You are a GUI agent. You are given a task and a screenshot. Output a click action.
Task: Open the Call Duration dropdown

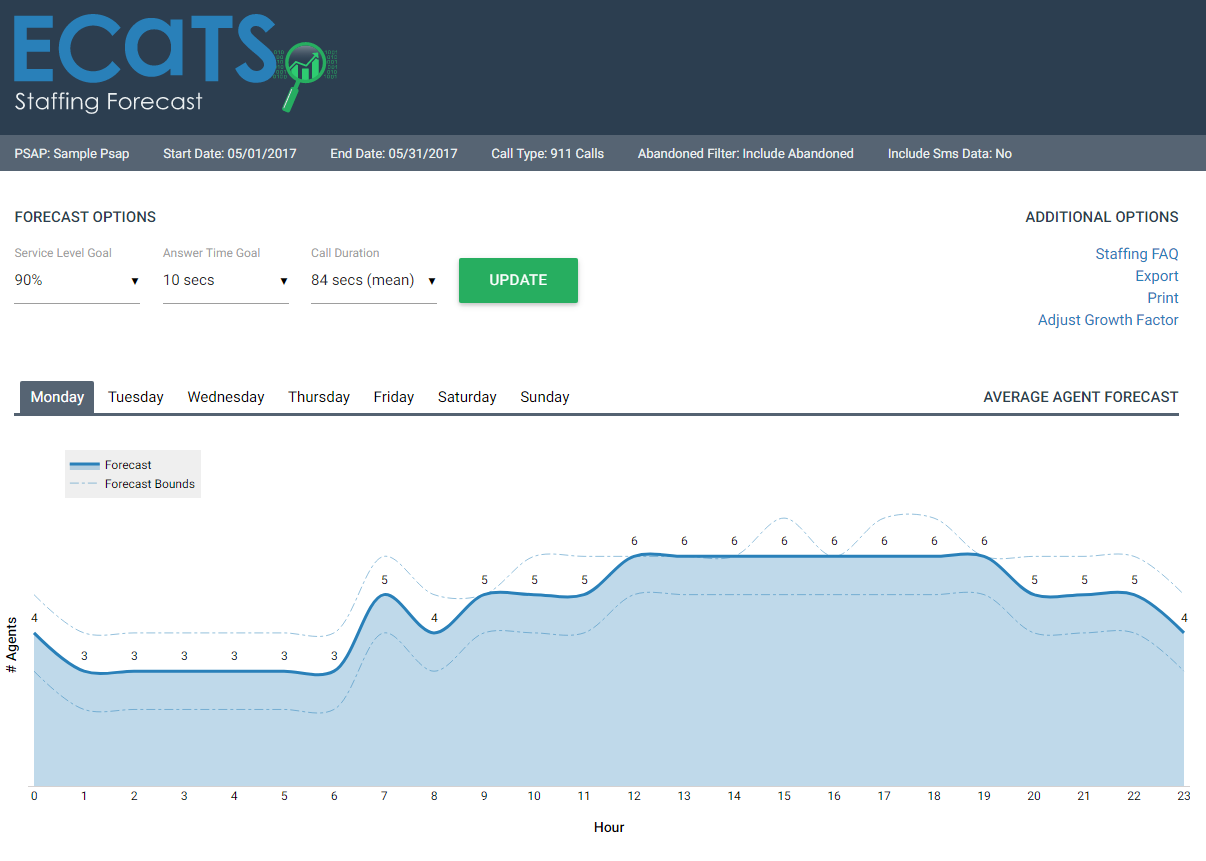point(373,280)
